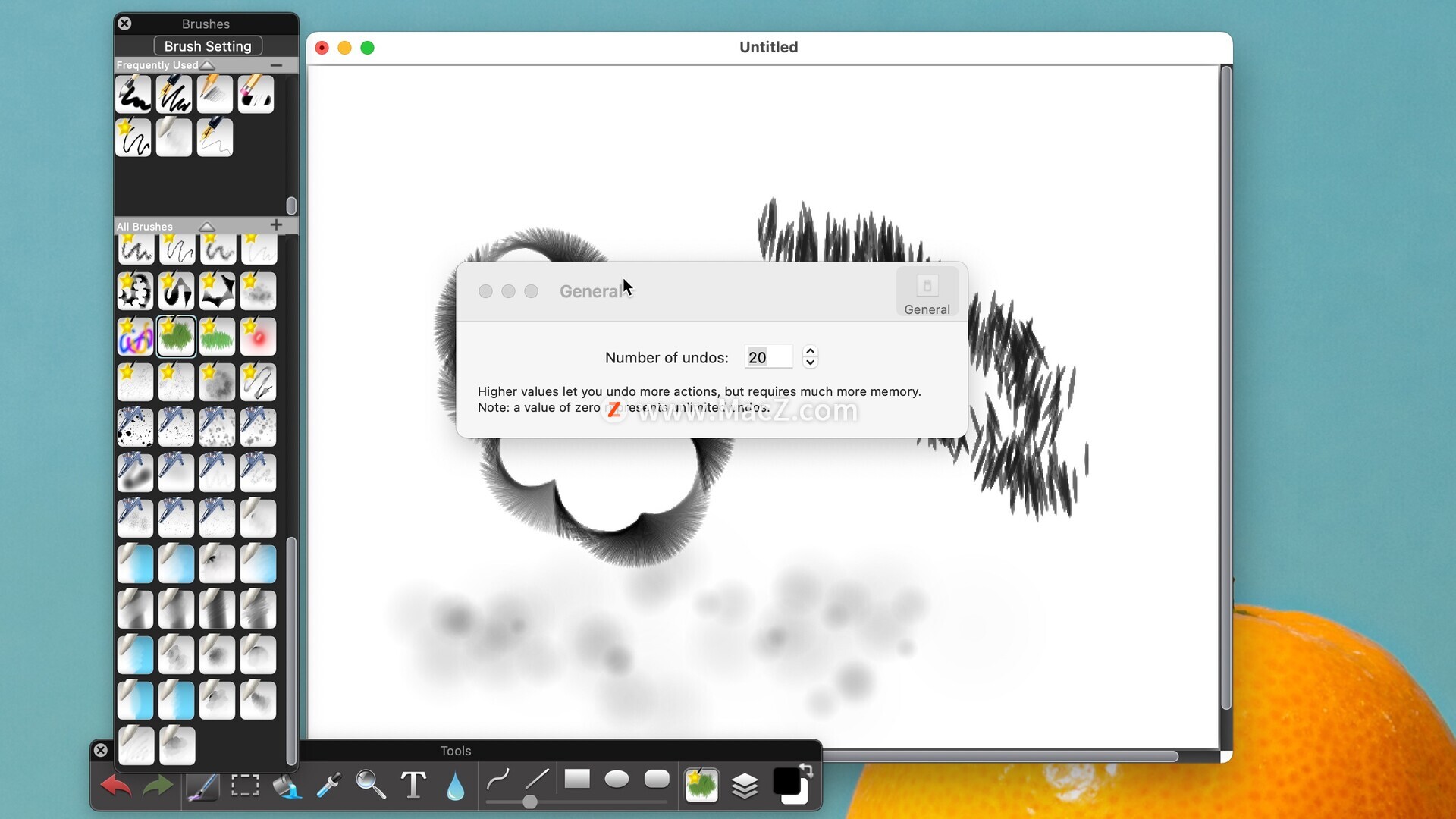
Task: Select the paint bucket fill tool
Action: [x=287, y=786]
